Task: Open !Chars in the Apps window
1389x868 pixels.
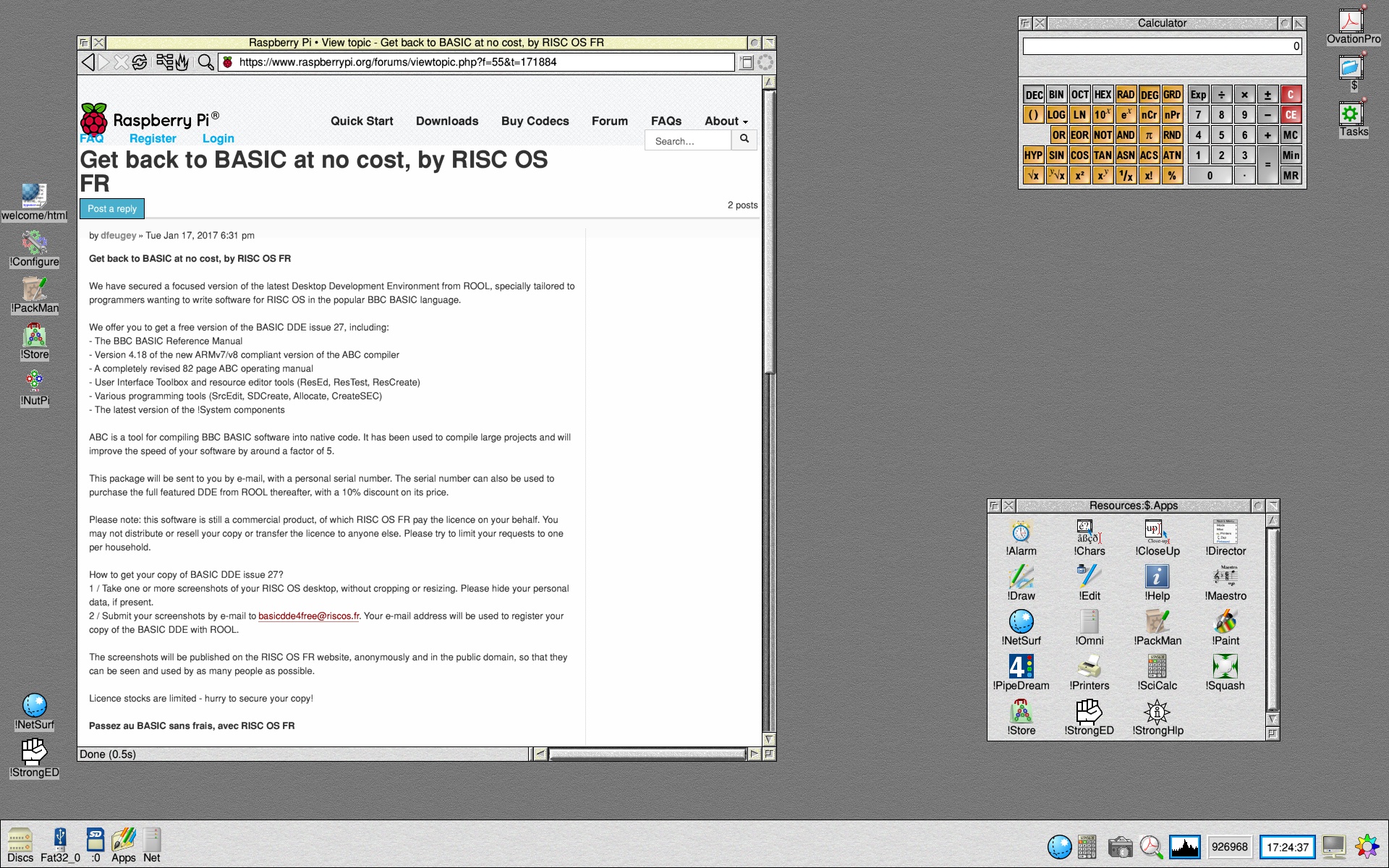Action: click(x=1089, y=538)
